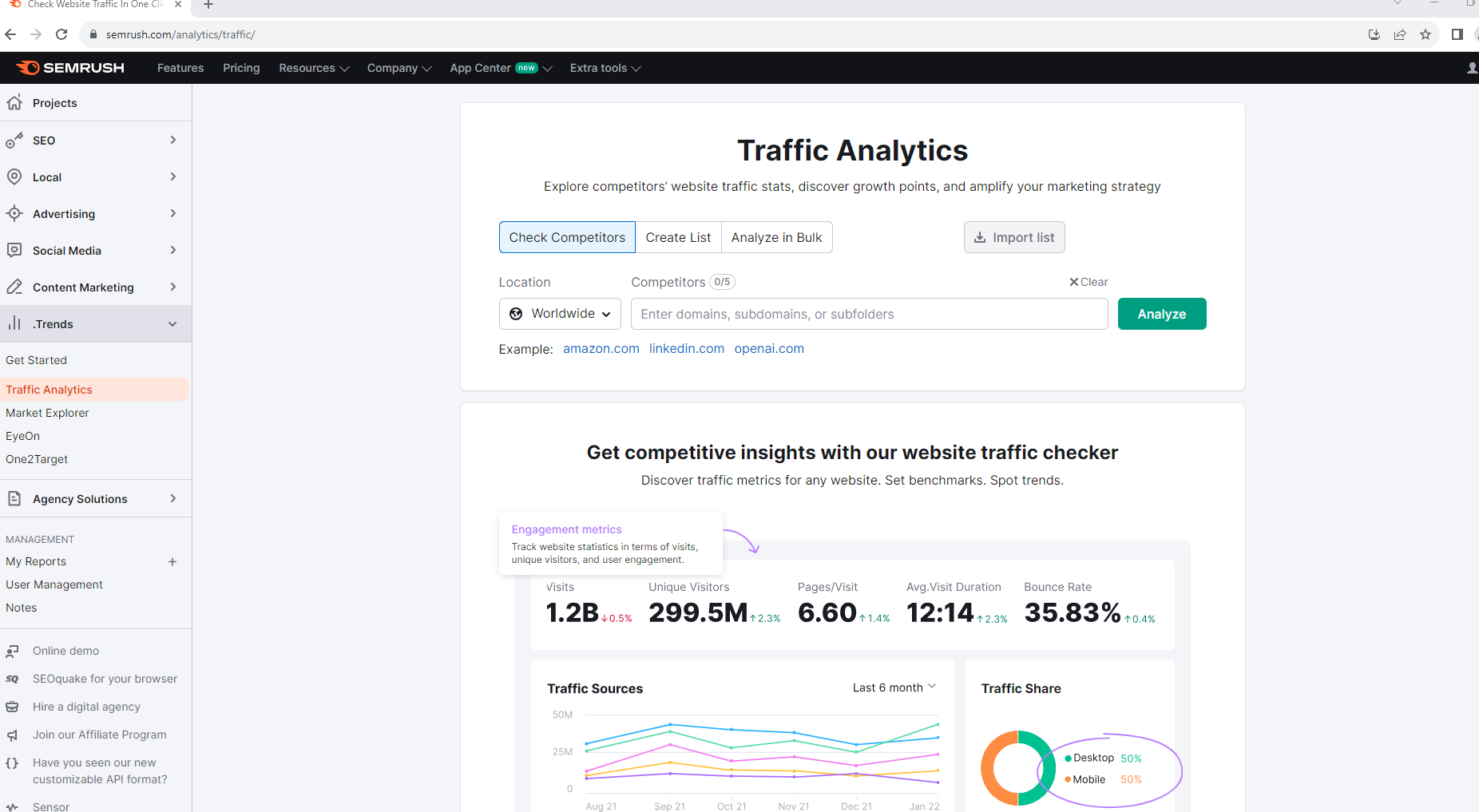Open Market Explorer in the sidebar
The image size is (1479, 812).
tap(47, 413)
